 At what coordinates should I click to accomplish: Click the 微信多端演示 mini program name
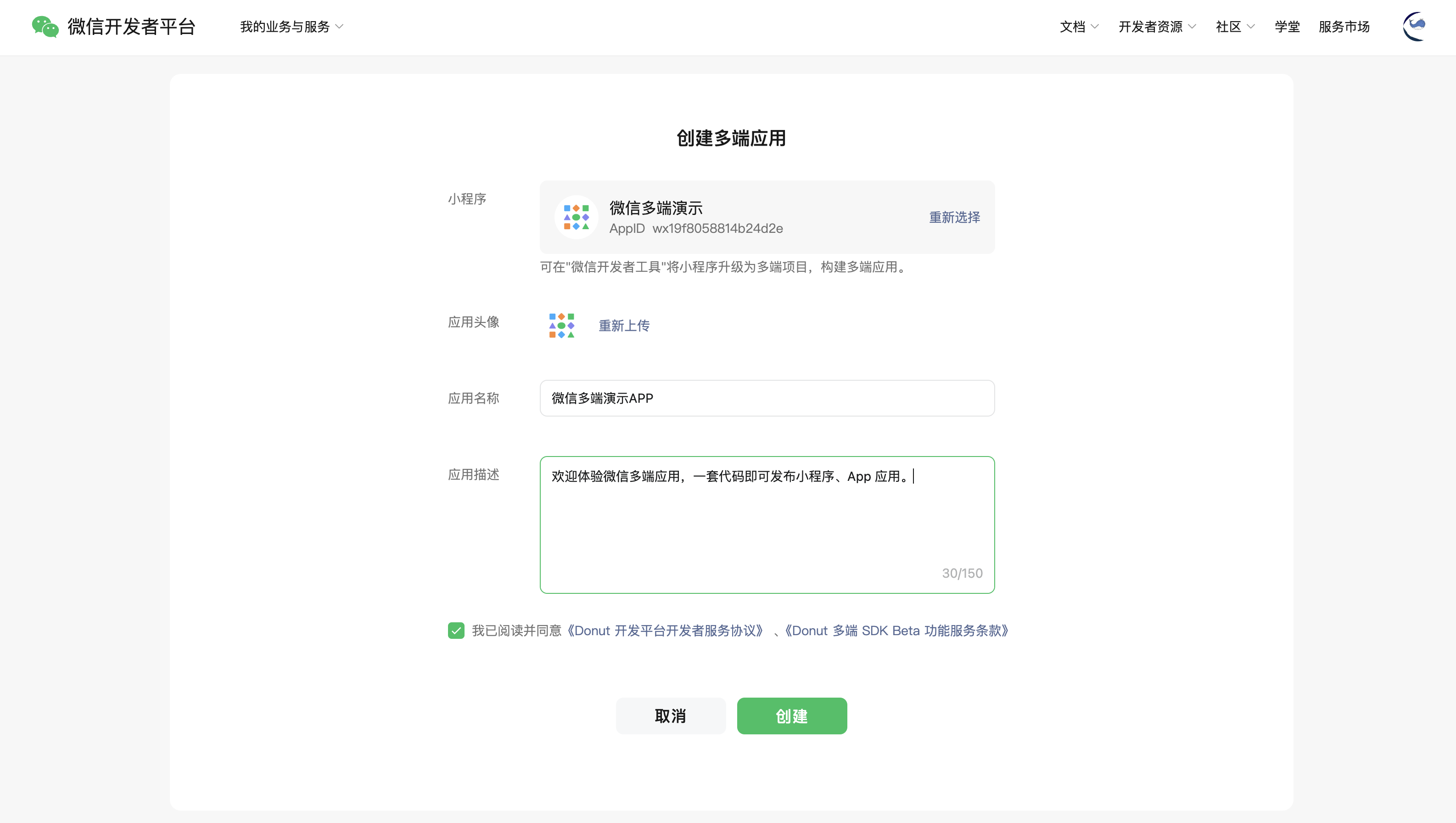tap(655, 208)
